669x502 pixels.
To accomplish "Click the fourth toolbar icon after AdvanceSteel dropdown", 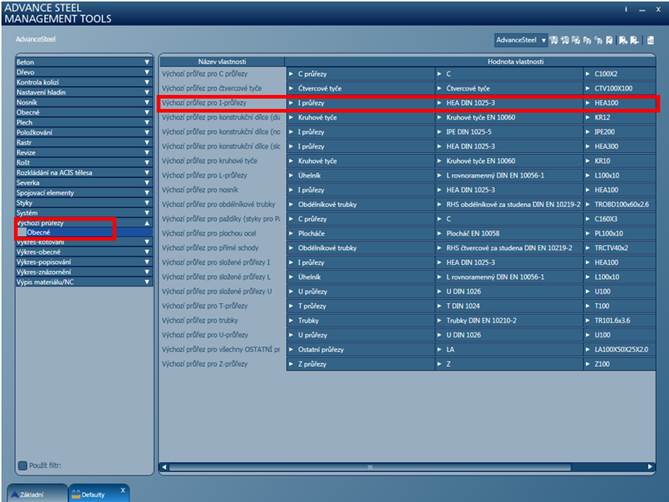I will tap(587, 40).
